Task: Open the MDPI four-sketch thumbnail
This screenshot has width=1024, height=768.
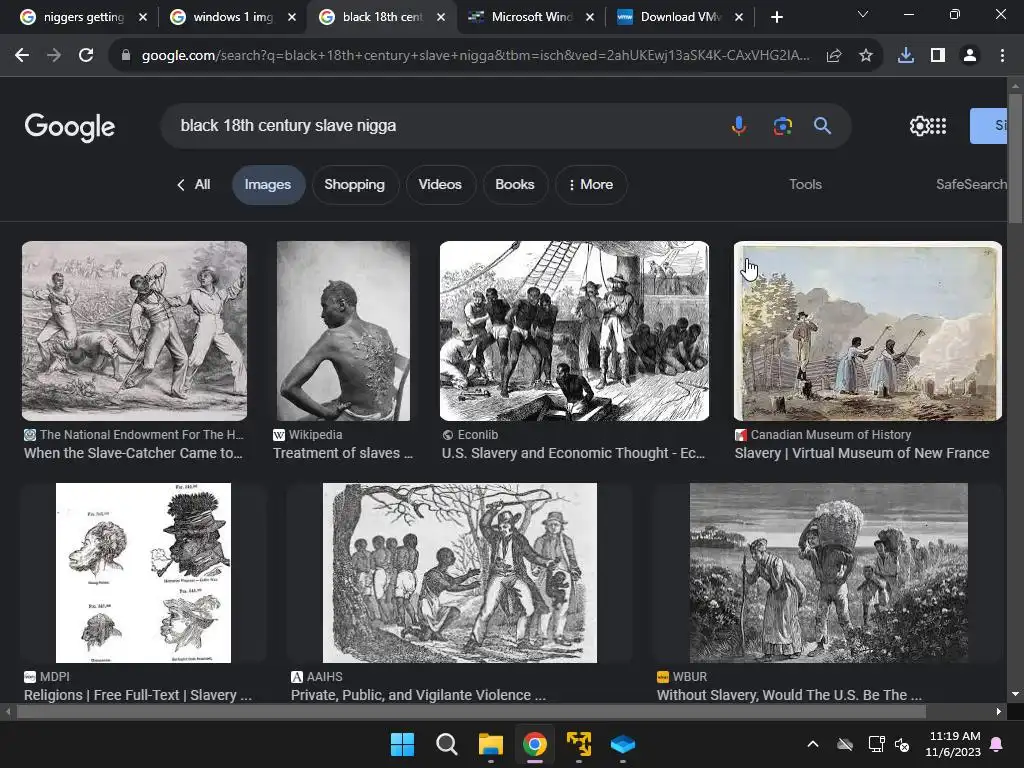Action: click(x=143, y=573)
